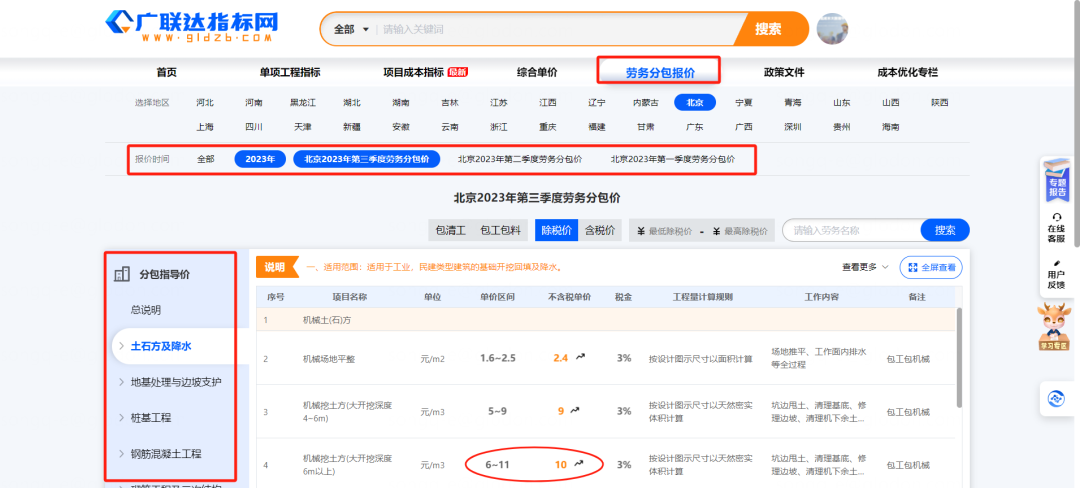Image resolution: width=1080 pixels, height=488 pixels.
Task: Click trend arrow beside price 10
Action: 577,465
